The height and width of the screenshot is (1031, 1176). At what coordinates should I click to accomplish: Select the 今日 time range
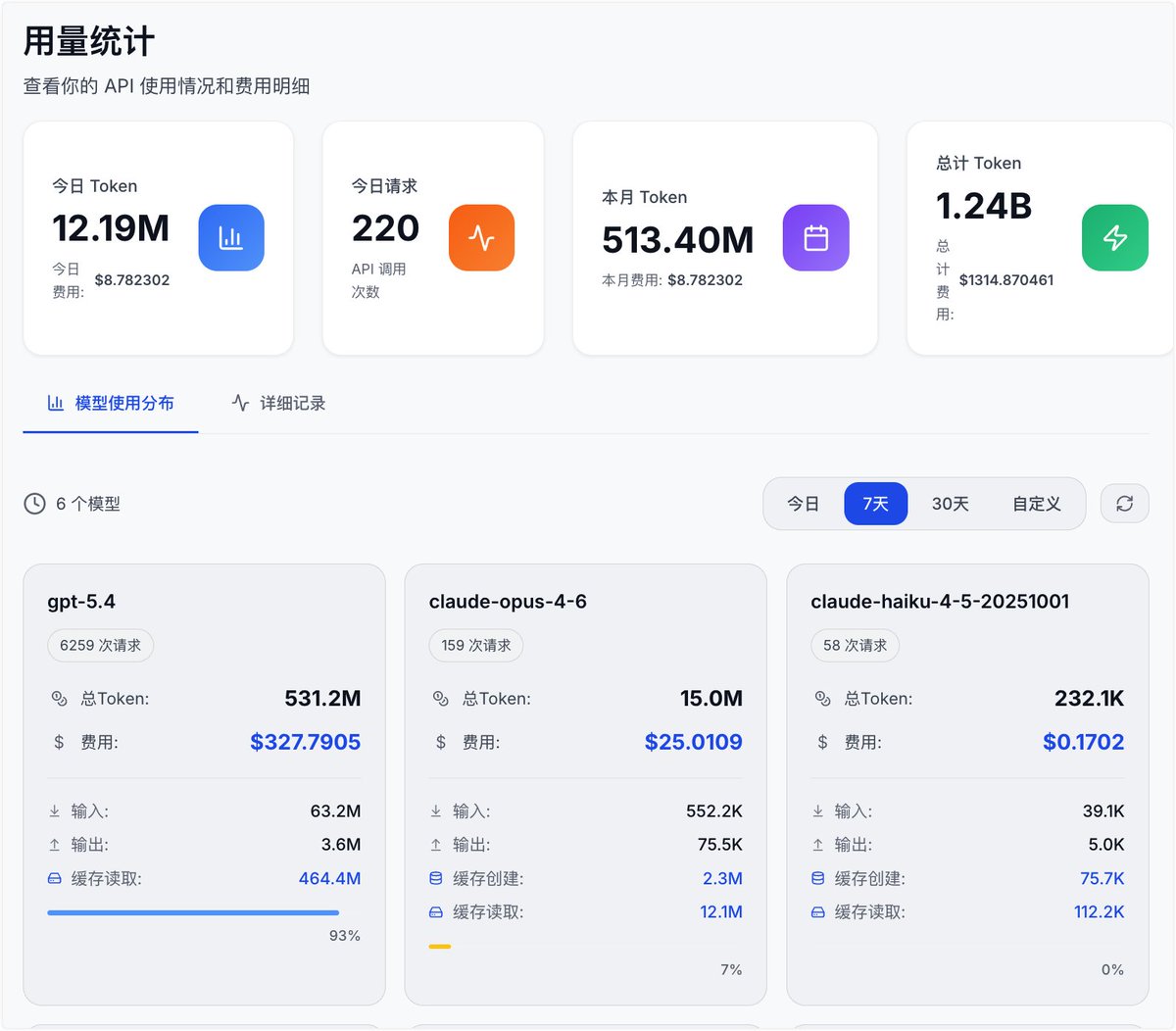pyautogui.click(x=803, y=504)
